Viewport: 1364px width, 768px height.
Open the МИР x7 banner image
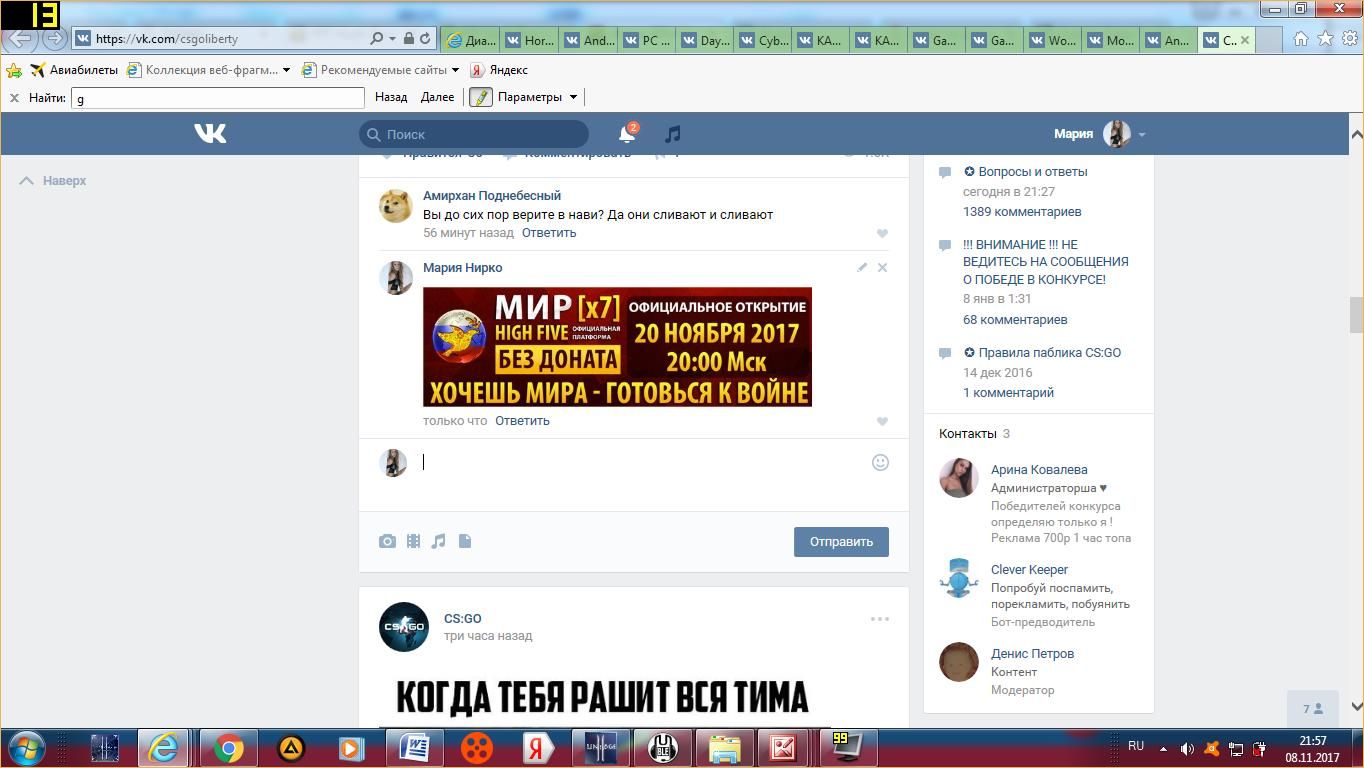[x=617, y=347]
